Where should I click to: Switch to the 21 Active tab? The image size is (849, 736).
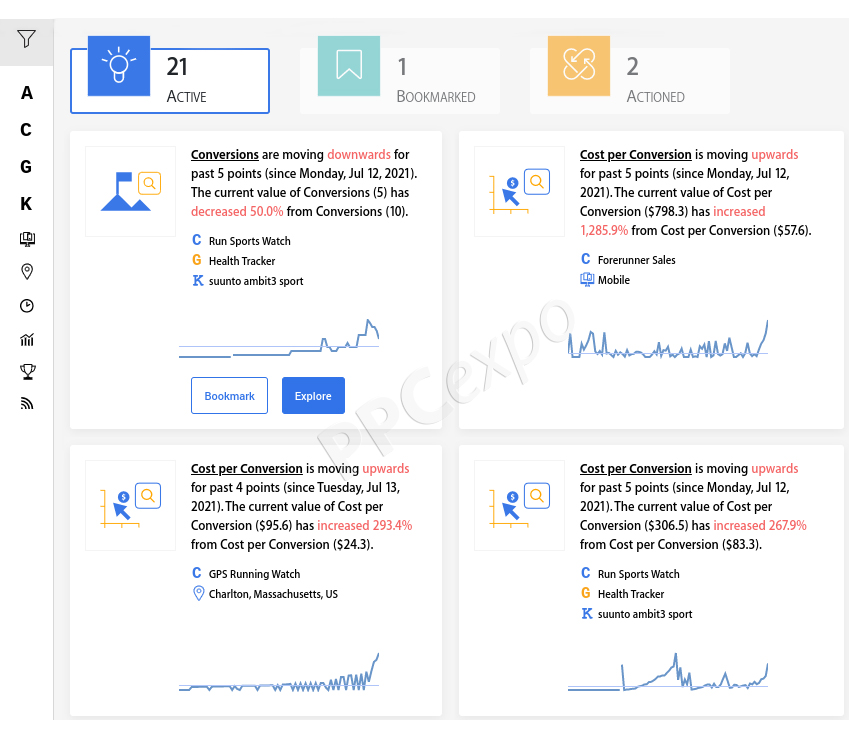click(170, 81)
